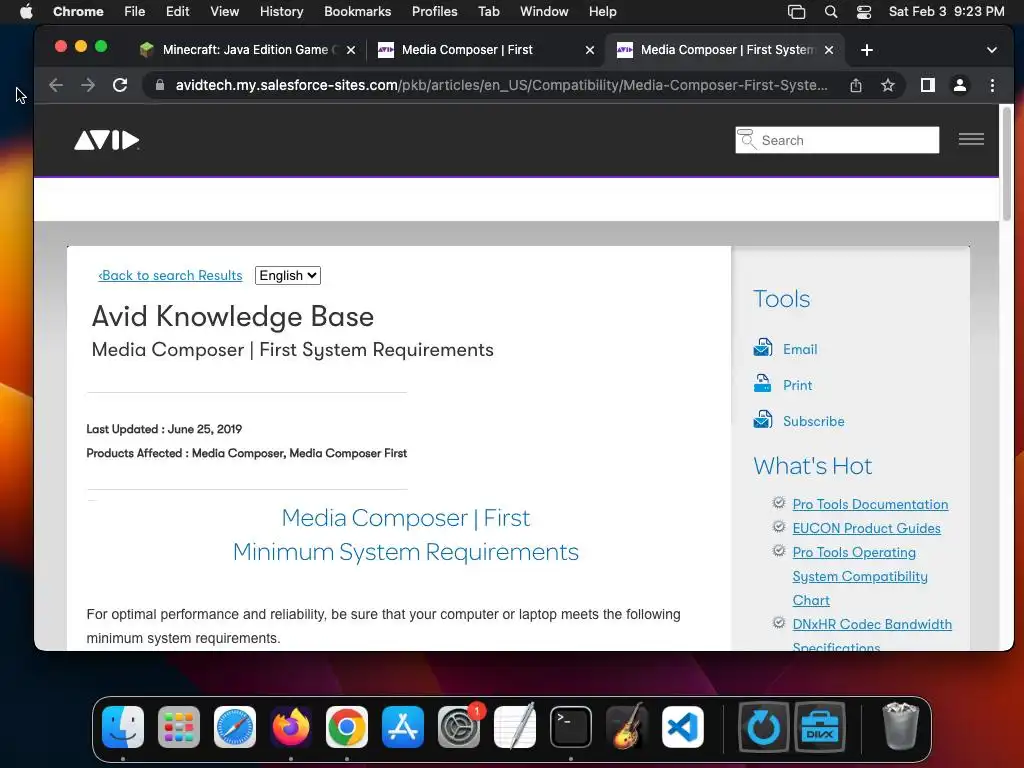Screen dimensions: 1024x768
Task: Open the blue circular arrow app in Dock
Action: (763, 727)
